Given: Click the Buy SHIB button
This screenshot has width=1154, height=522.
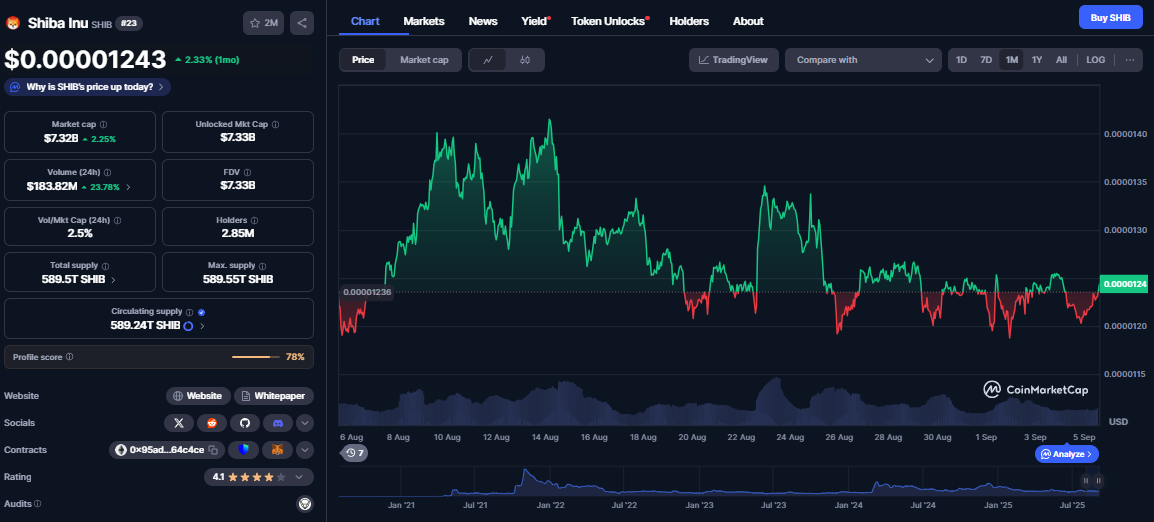Looking at the screenshot, I should (x=1111, y=17).
